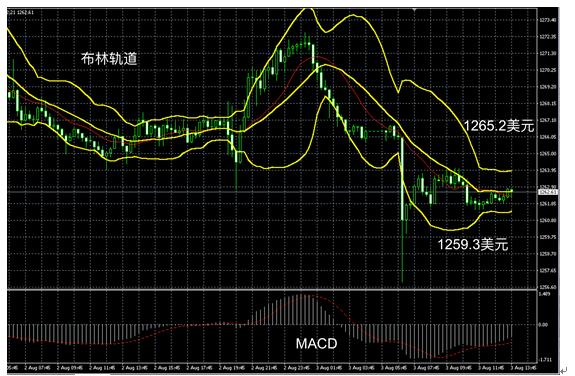Click the 1259.3美元 lower band label

tap(473, 244)
